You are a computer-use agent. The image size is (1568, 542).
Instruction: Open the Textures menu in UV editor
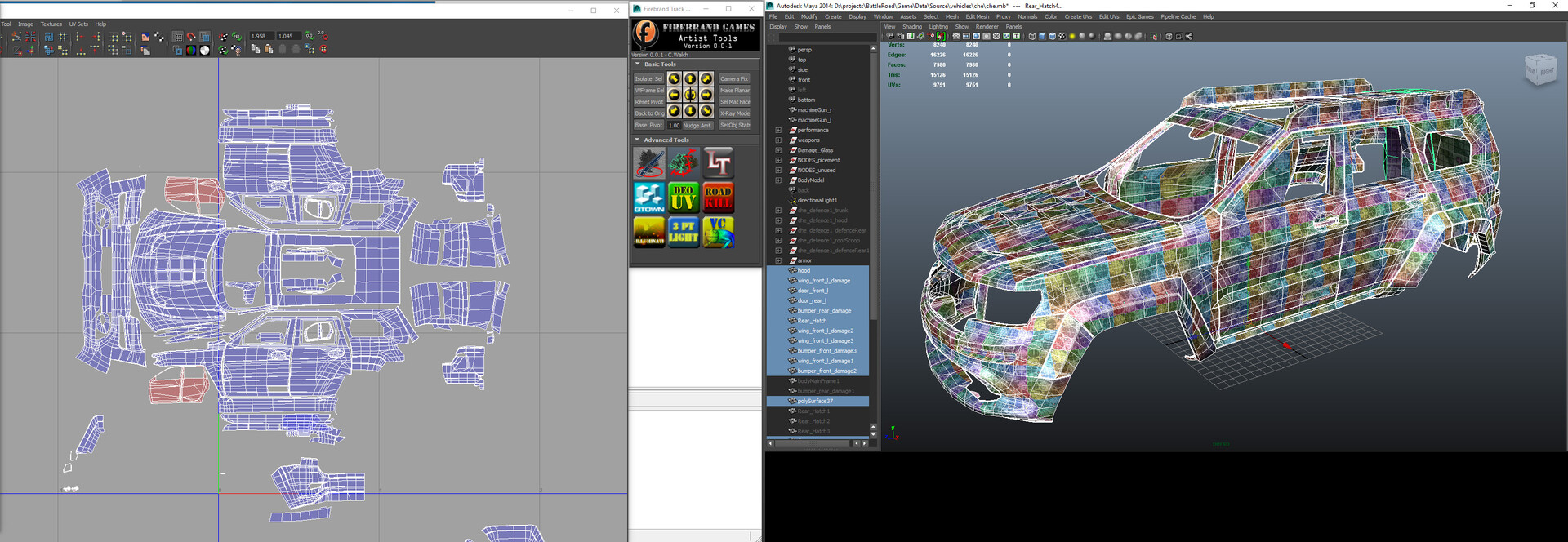click(x=51, y=24)
